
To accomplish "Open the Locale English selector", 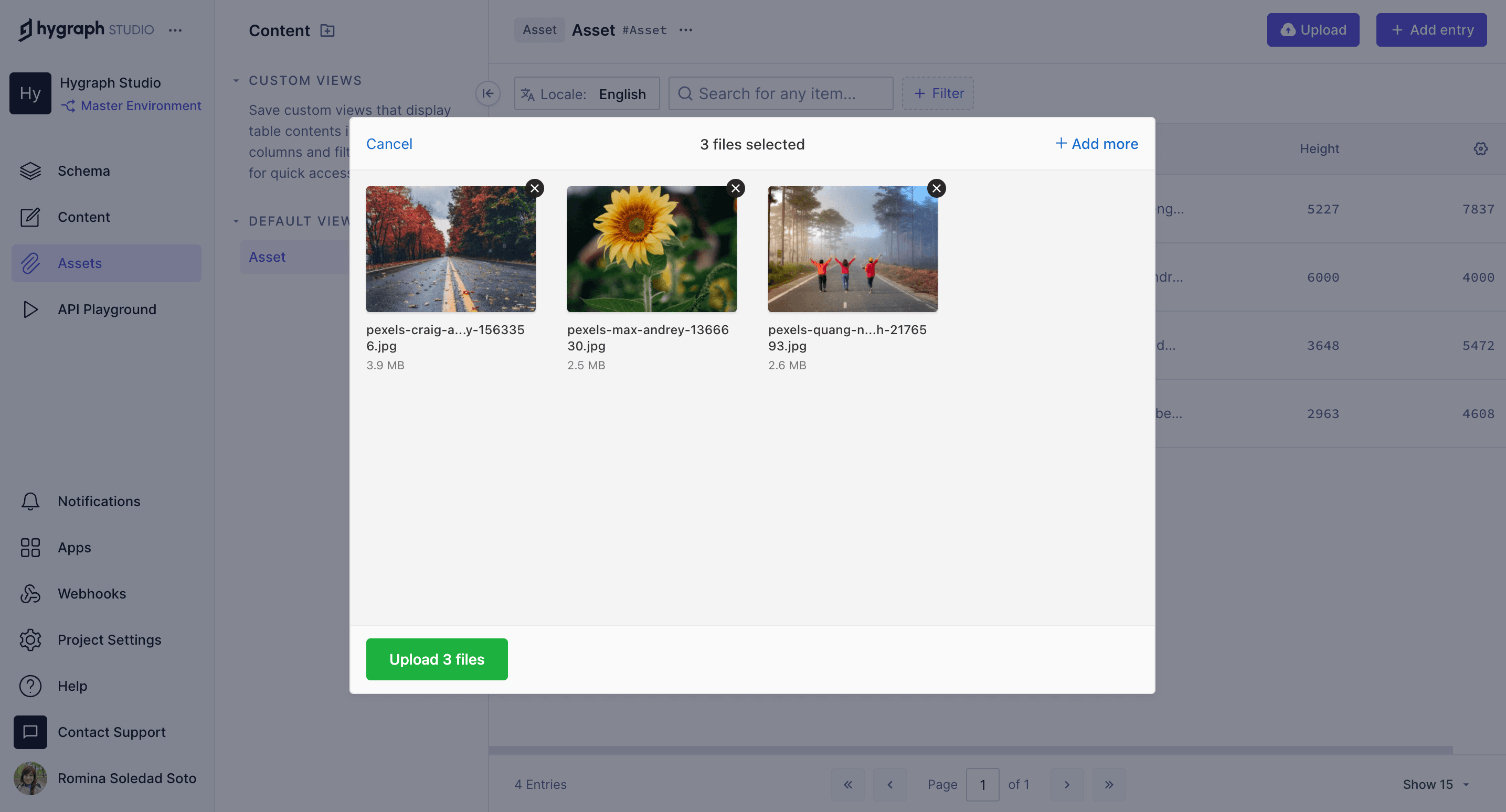I will (586, 94).
